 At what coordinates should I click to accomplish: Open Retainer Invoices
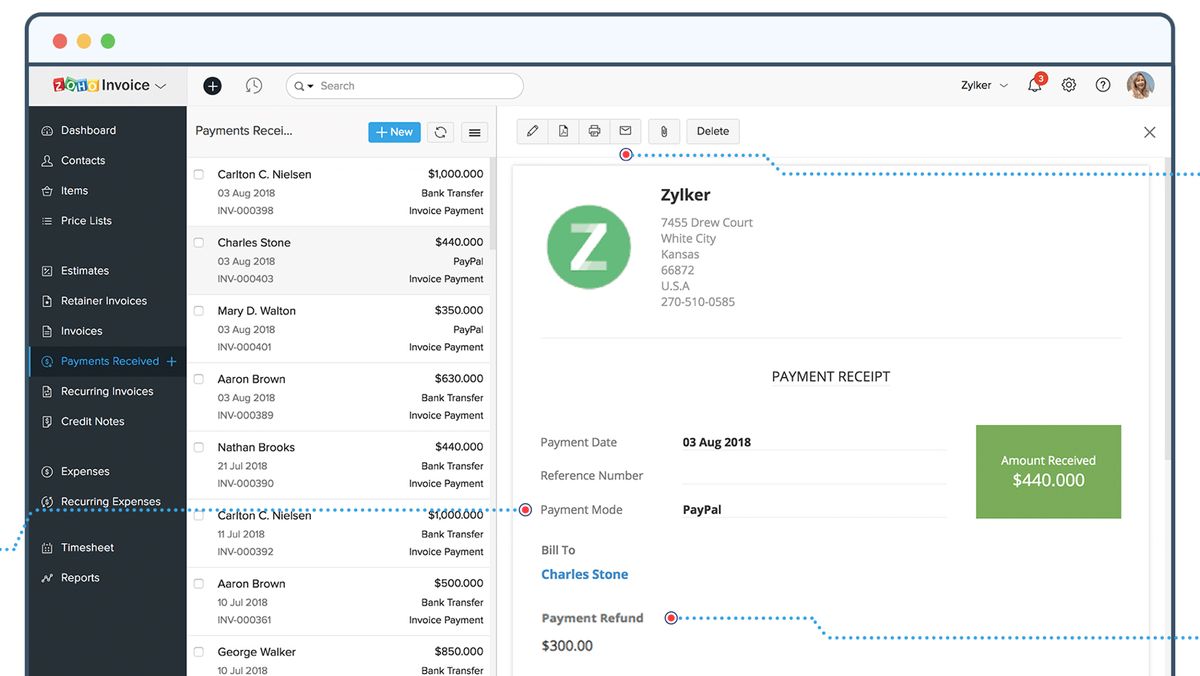pos(103,300)
